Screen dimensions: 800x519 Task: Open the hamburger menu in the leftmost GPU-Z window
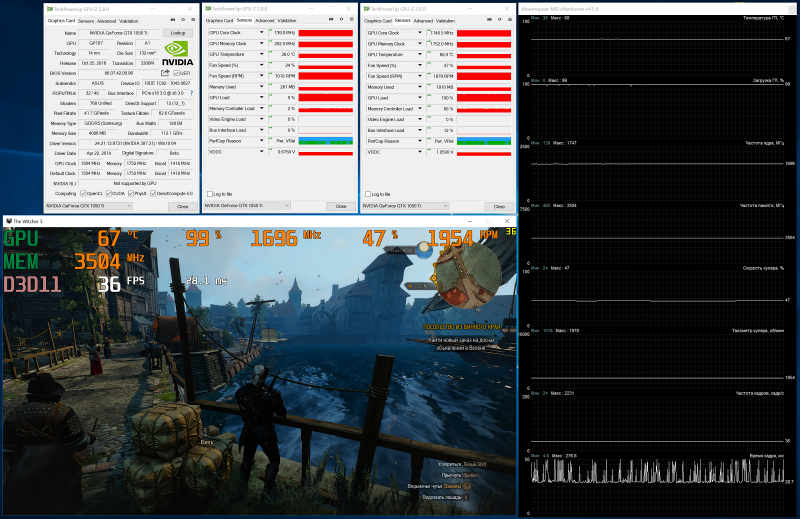click(191, 20)
